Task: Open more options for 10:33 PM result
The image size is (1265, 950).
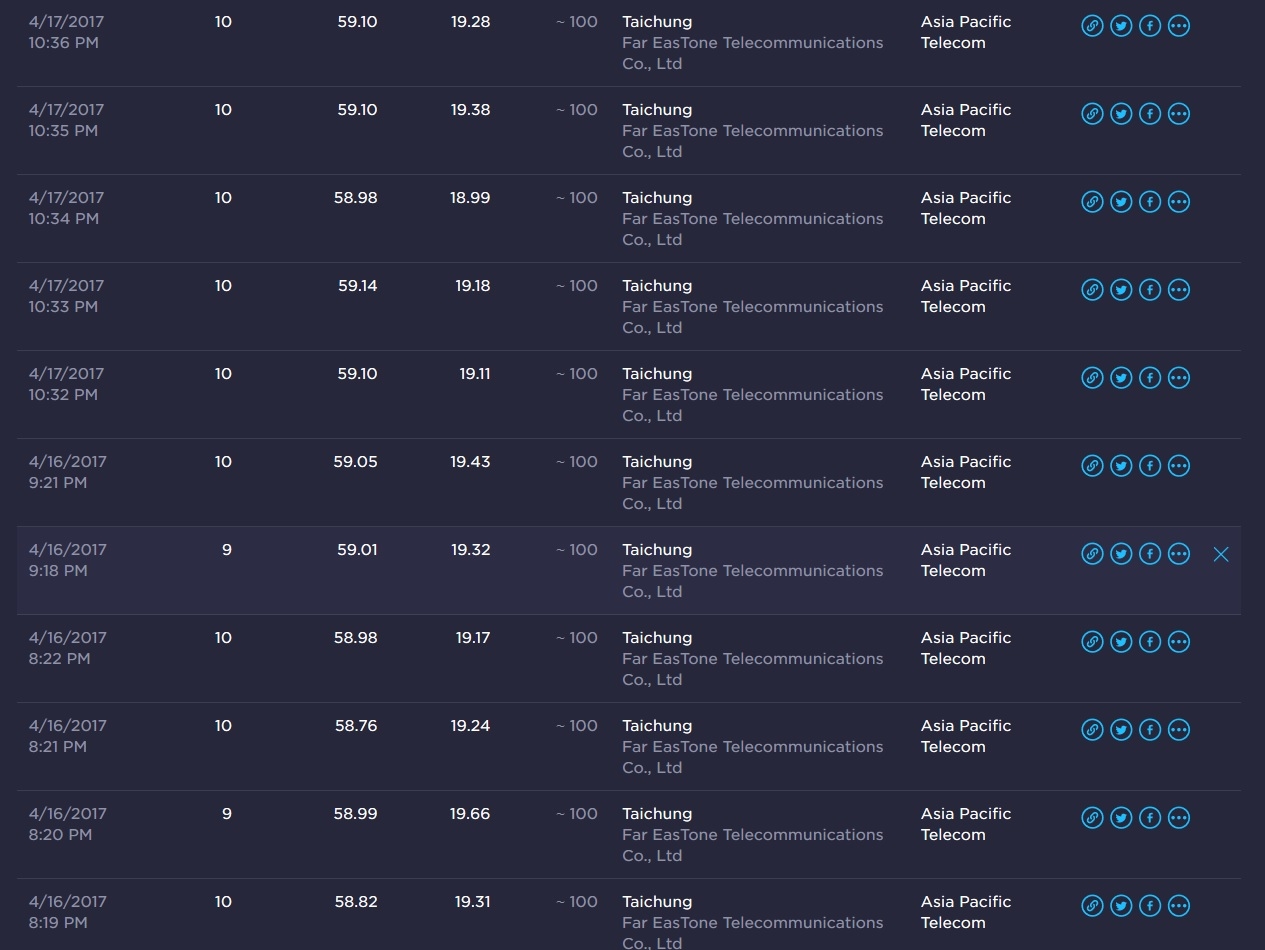Action: [x=1179, y=290]
